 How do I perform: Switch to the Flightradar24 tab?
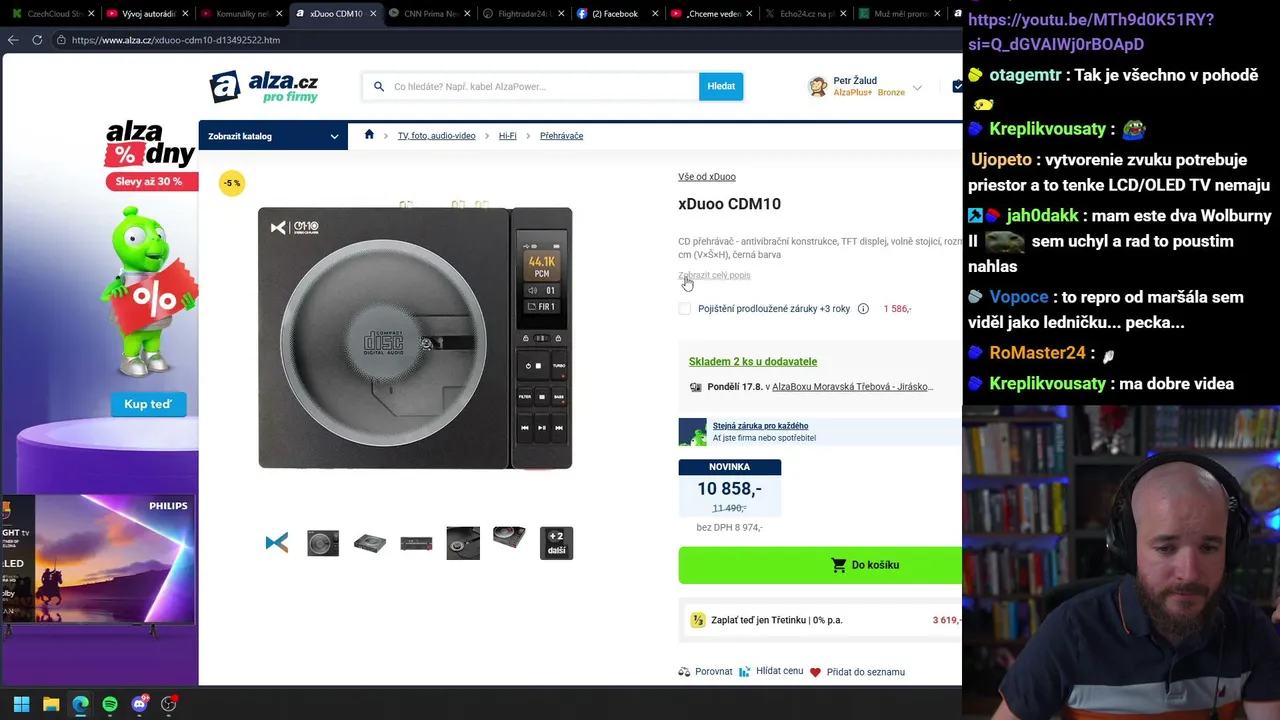point(524,14)
